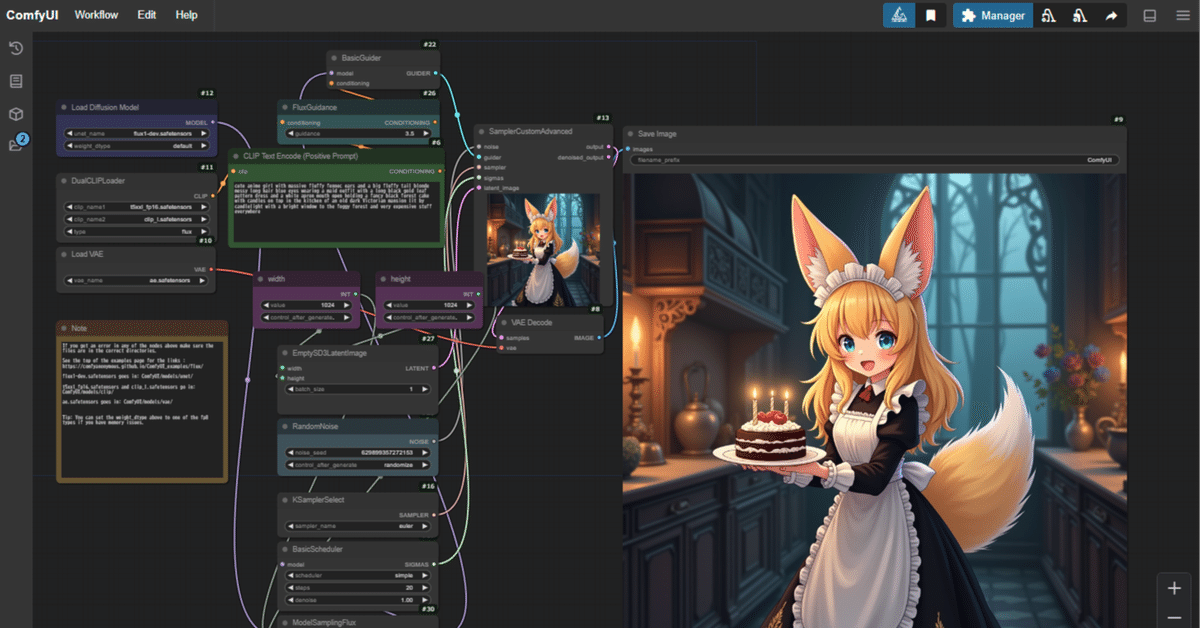Open the hamburger menu icon at top right
Viewport: 1200px width, 628px height.
point(1181,15)
